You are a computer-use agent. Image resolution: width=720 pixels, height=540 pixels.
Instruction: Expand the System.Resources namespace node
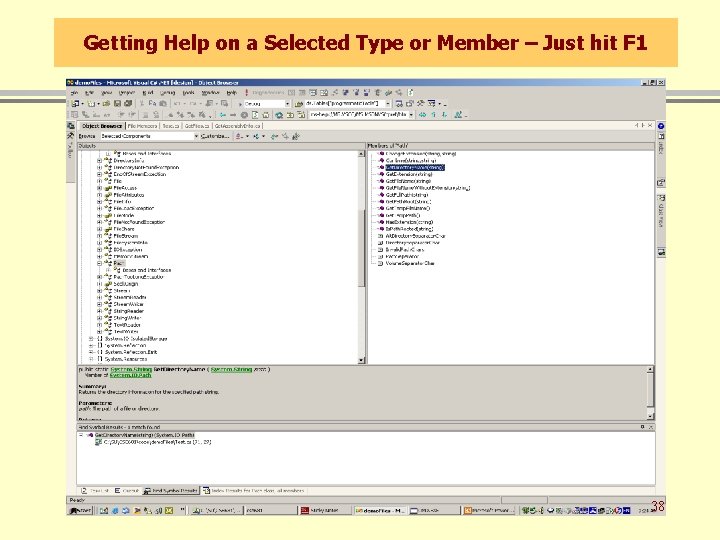(91, 359)
